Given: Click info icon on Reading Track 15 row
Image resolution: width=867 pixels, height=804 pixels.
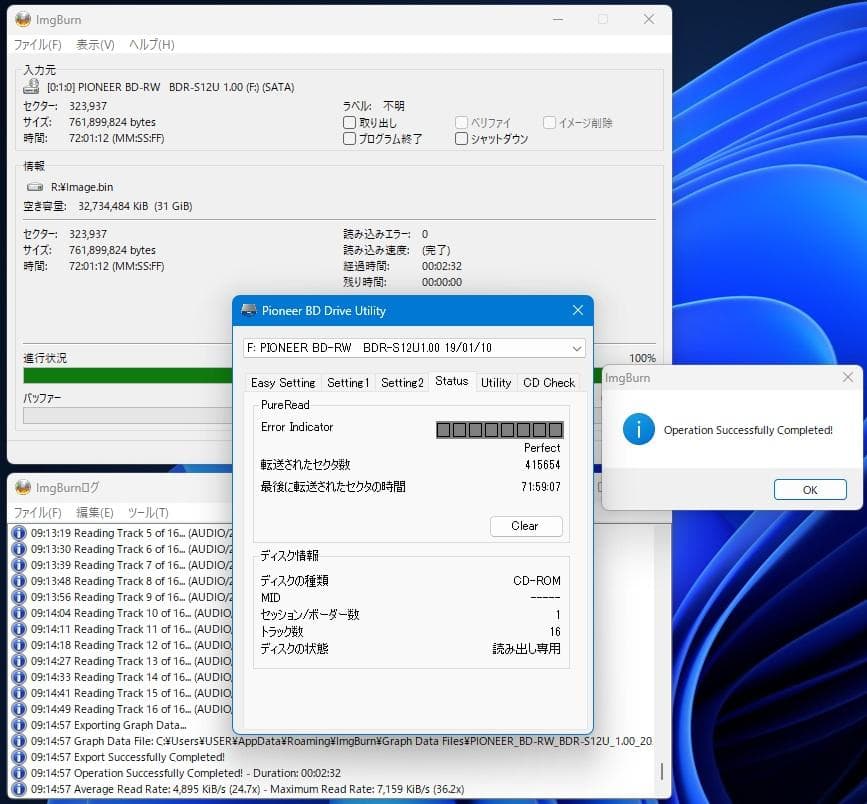Looking at the screenshot, I should pyautogui.click(x=19, y=693).
